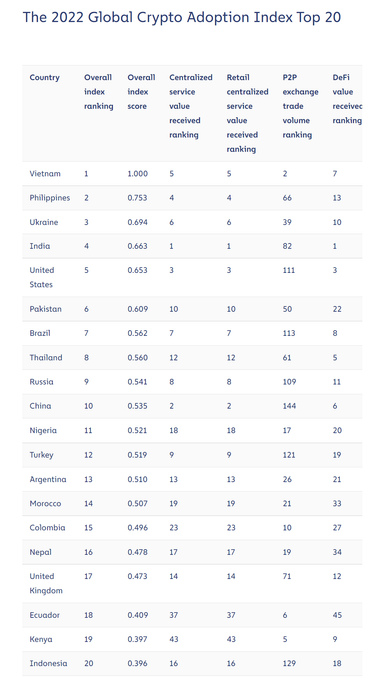Click Argentina's overall score 0.510
This screenshot has width=385, height=700.
click(137, 479)
